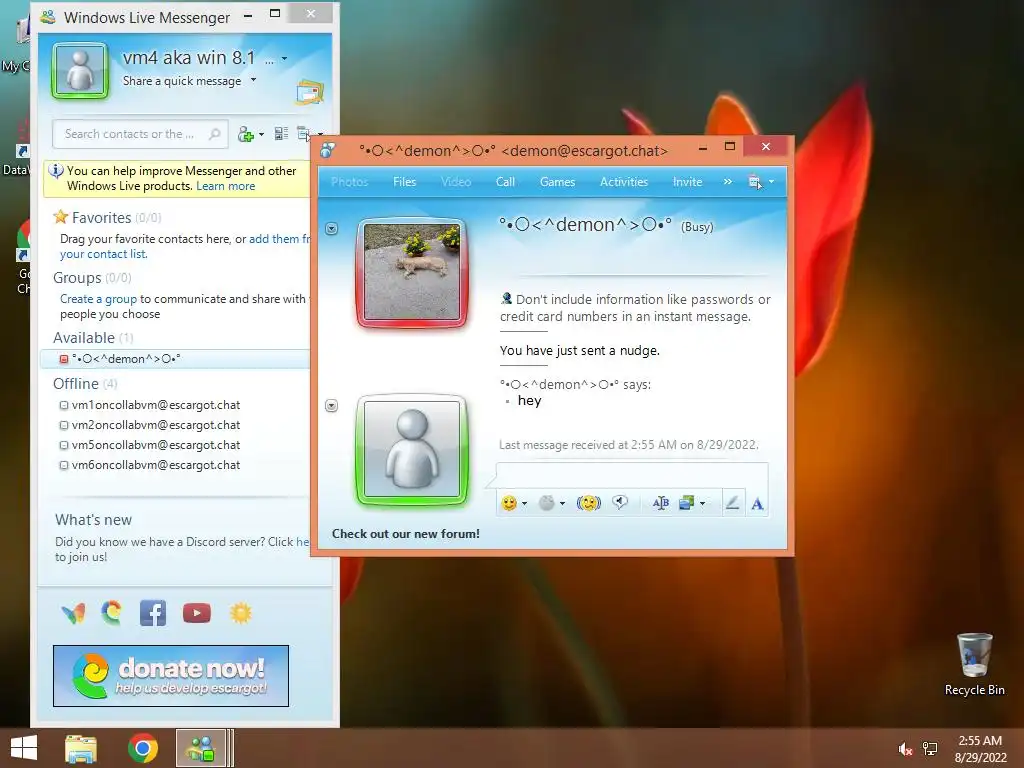1024x768 pixels.
Task: Select vm5oncollabvm@escargot.chat contact
Action: (x=155, y=445)
